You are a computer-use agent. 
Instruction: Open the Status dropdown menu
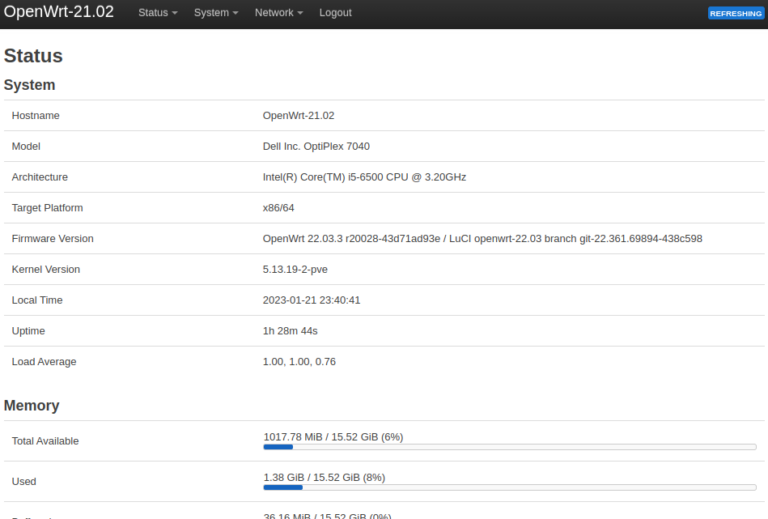[x=157, y=13]
